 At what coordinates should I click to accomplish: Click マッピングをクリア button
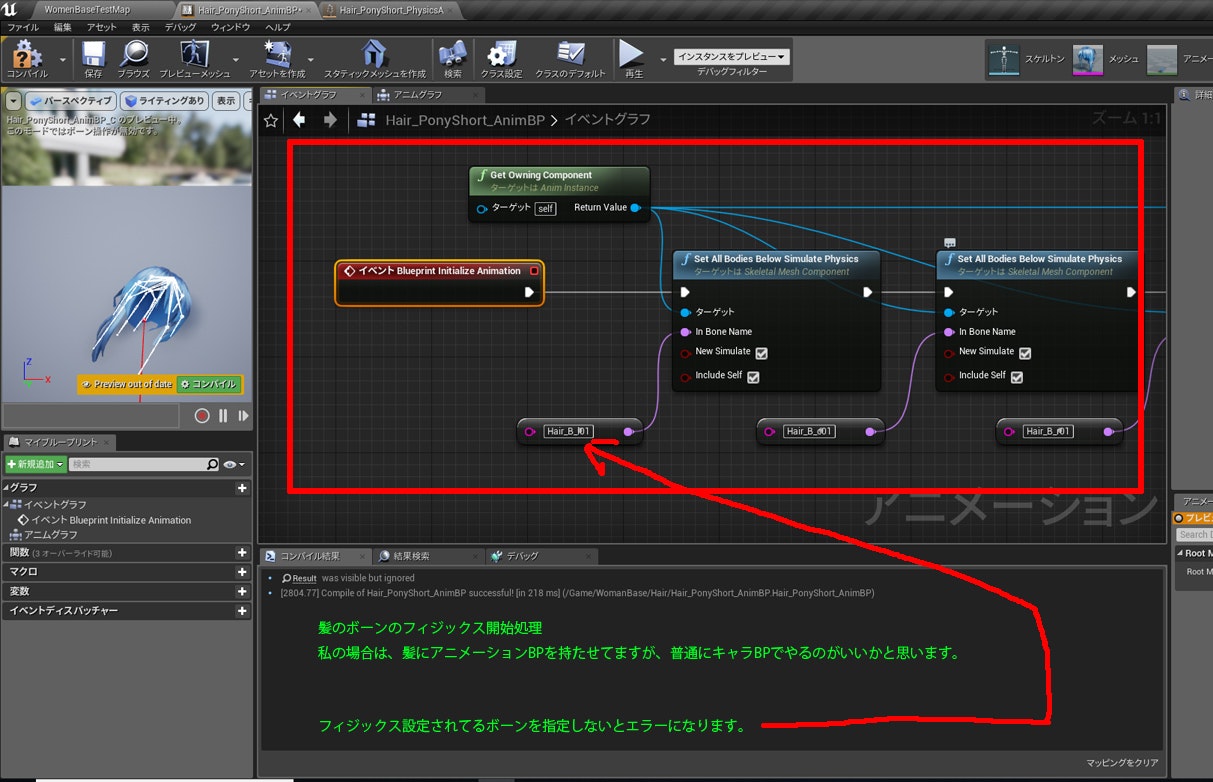1123,763
